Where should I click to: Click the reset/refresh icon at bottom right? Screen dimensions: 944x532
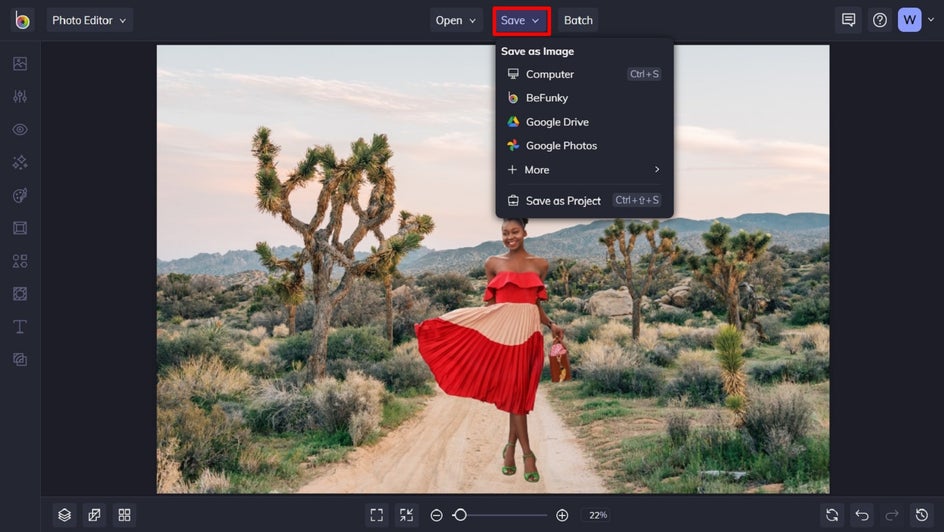832,515
